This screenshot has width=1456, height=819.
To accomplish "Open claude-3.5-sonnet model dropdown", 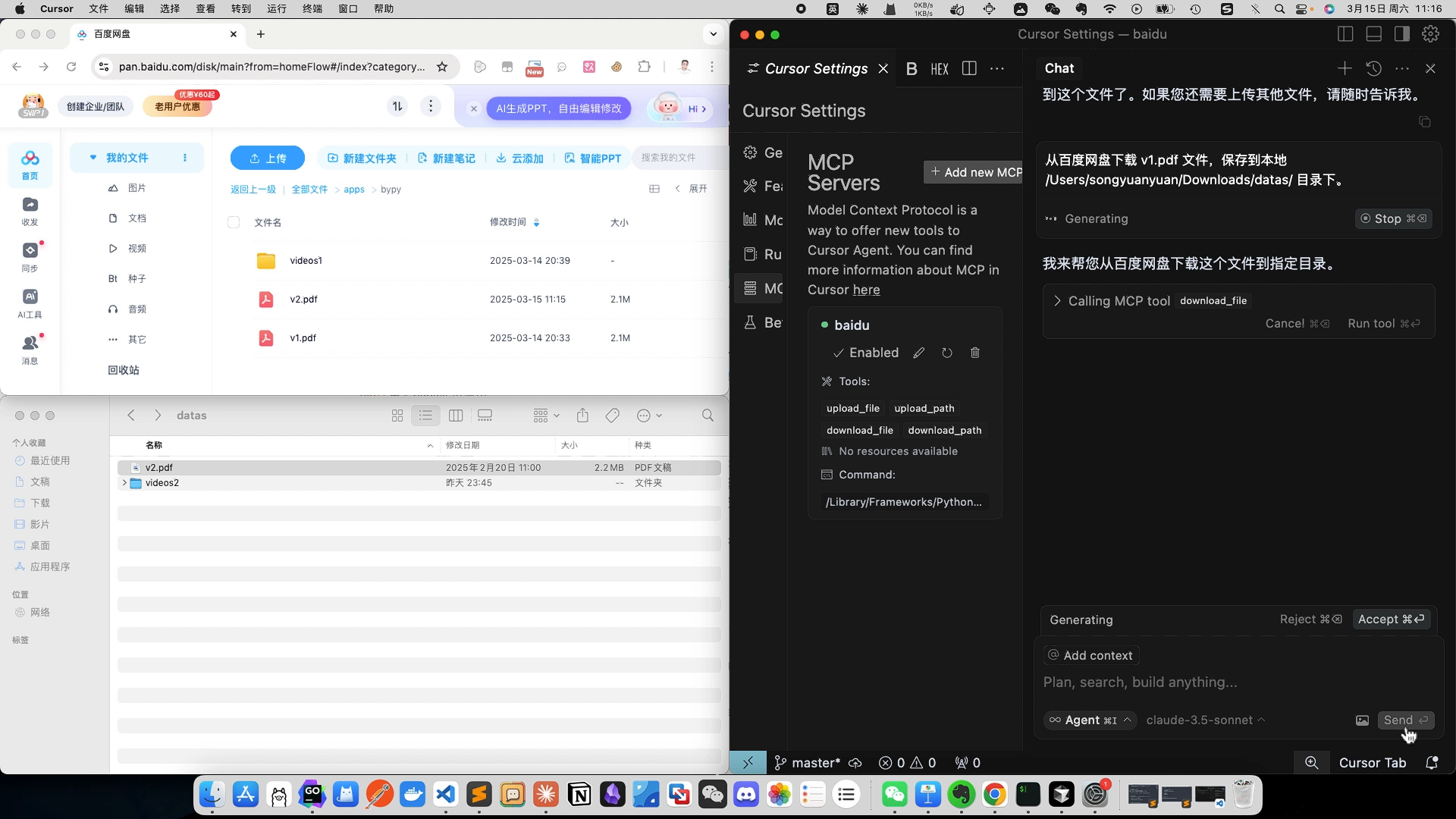I will coord(1206,720).
